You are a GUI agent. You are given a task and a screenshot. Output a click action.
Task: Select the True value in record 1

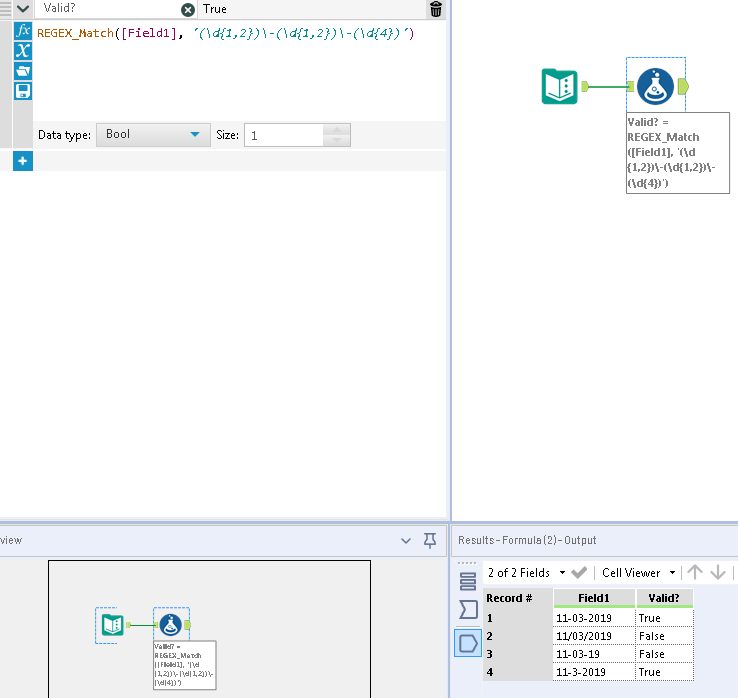tap(664, 618)
